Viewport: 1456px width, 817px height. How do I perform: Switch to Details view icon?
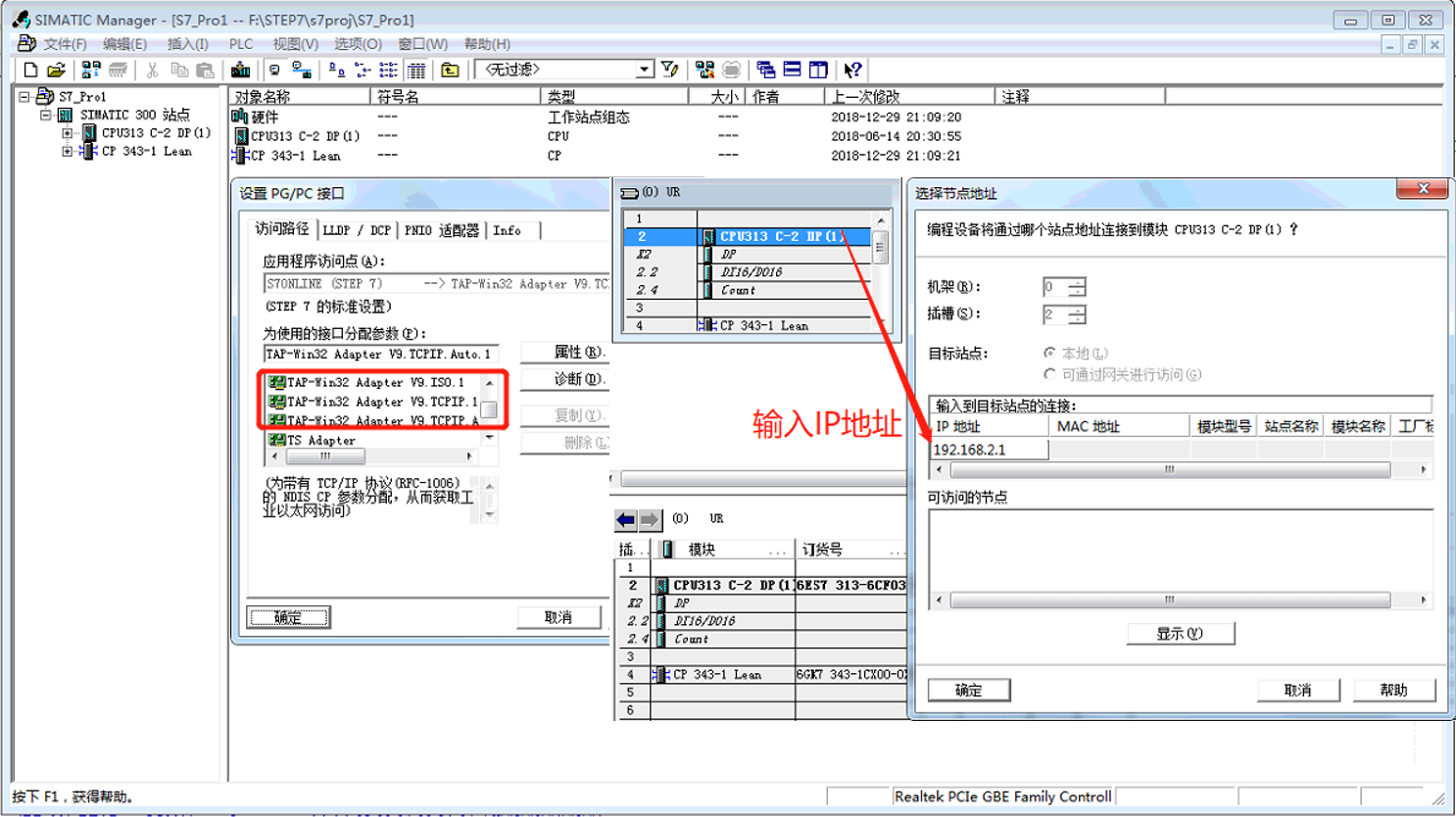[416, 70]
